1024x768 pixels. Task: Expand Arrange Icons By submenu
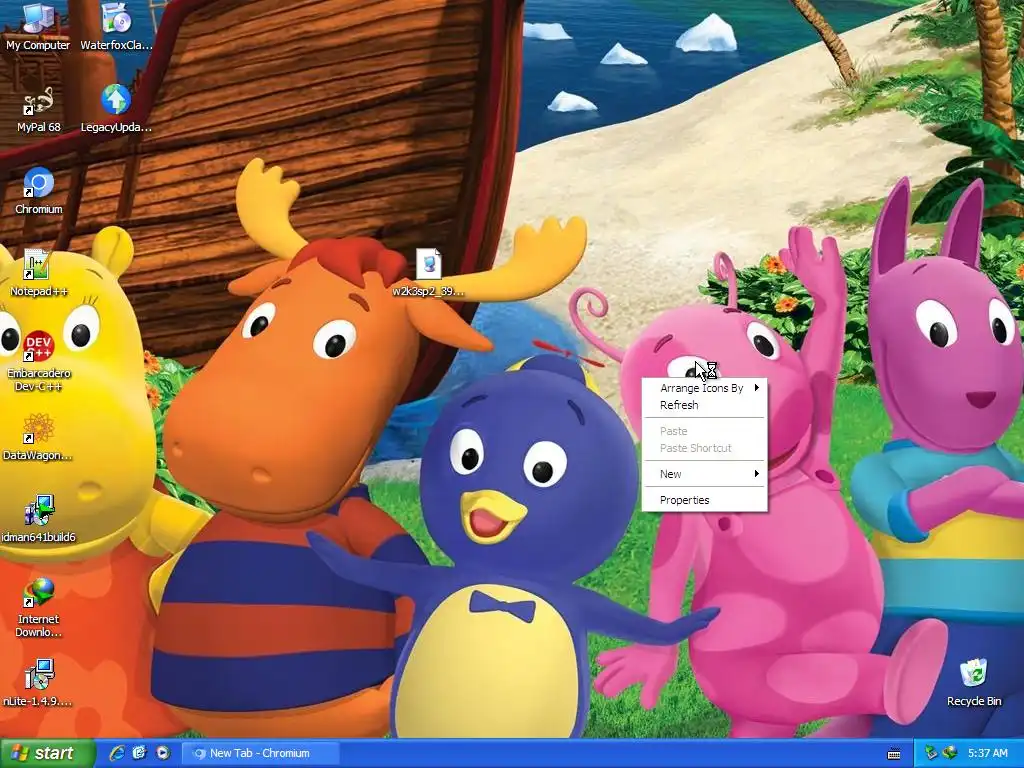tap(705, 388)
